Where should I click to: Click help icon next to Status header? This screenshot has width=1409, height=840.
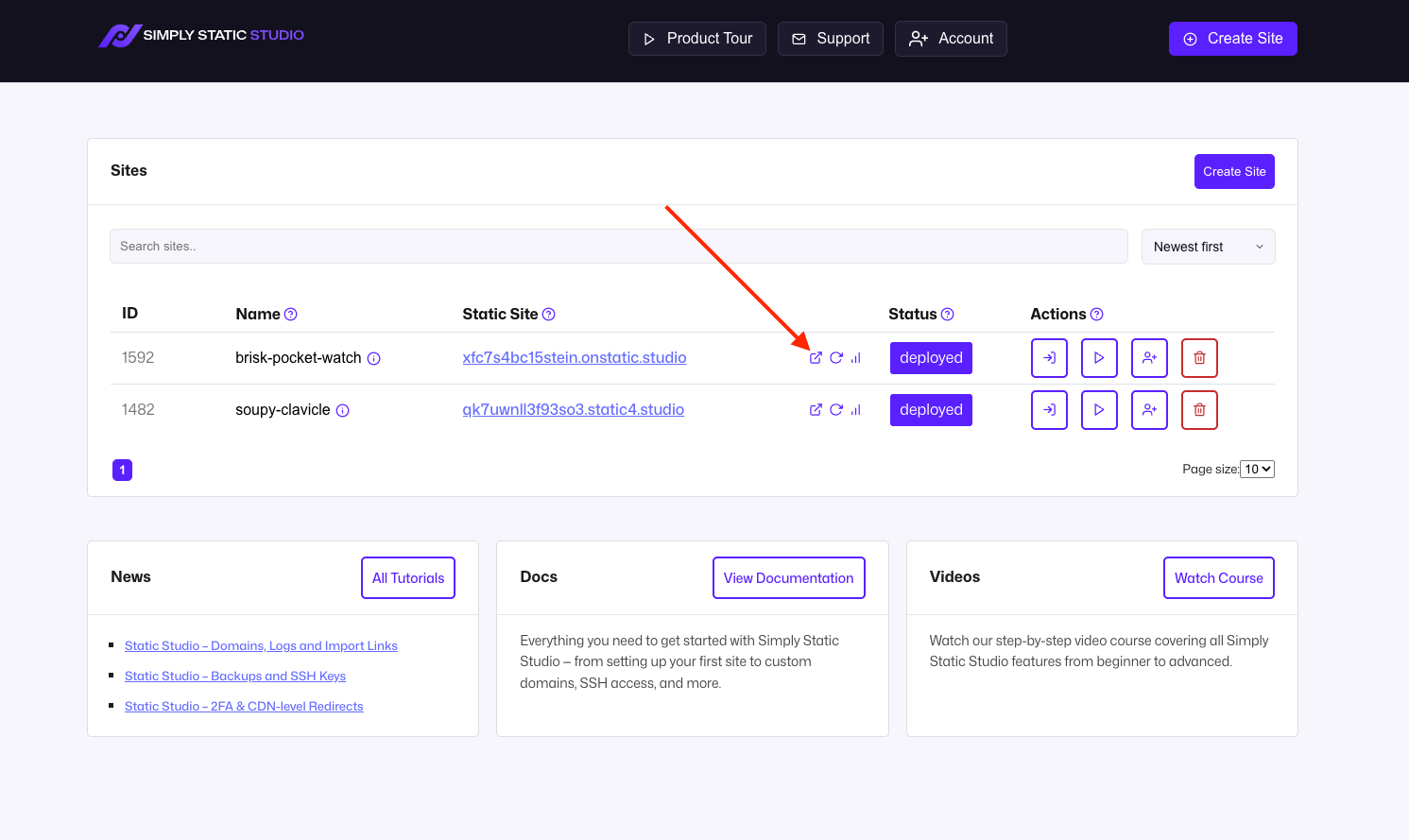[948, 315]
